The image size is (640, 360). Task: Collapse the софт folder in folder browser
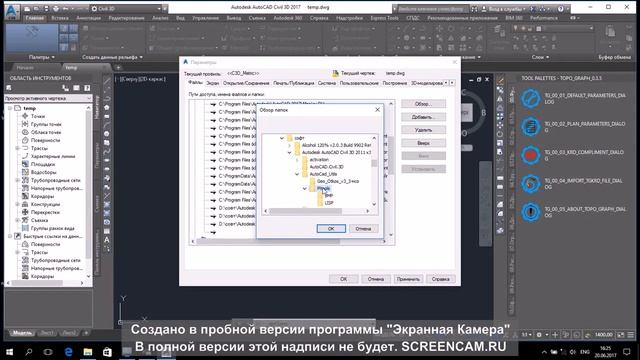tap(282, 138)
